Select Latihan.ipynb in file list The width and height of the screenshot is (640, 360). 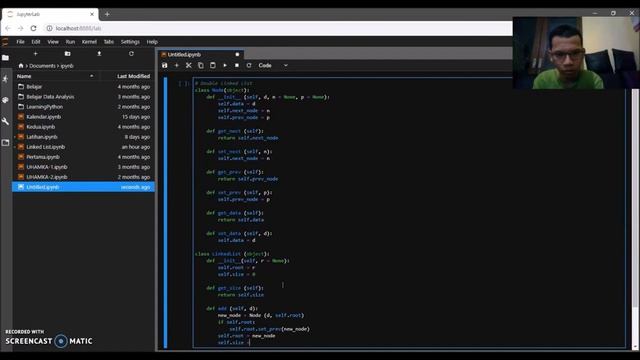pos(83,137)
